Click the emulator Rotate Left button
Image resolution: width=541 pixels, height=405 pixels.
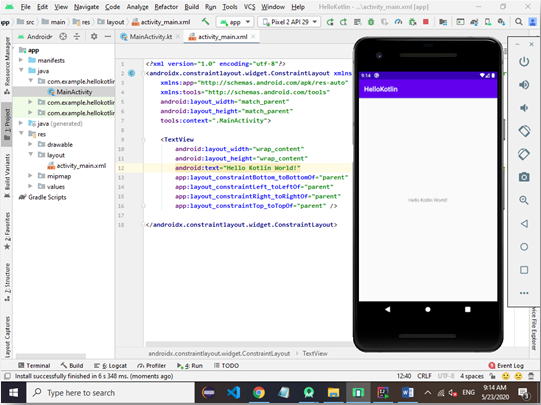tap(524, 131)
